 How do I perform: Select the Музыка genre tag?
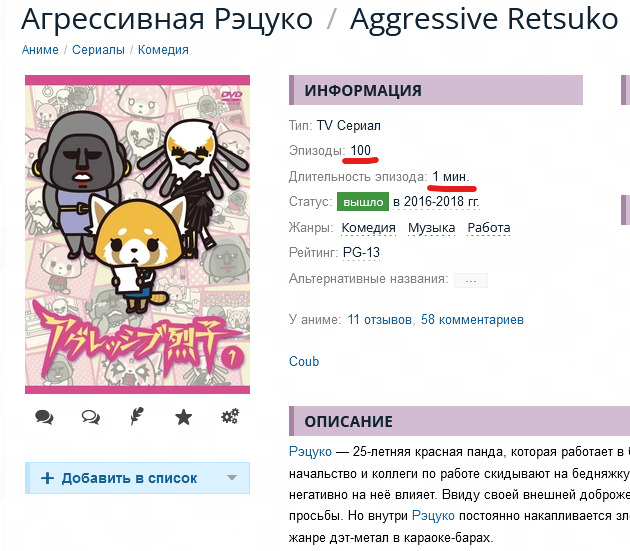tap(432, 228)
